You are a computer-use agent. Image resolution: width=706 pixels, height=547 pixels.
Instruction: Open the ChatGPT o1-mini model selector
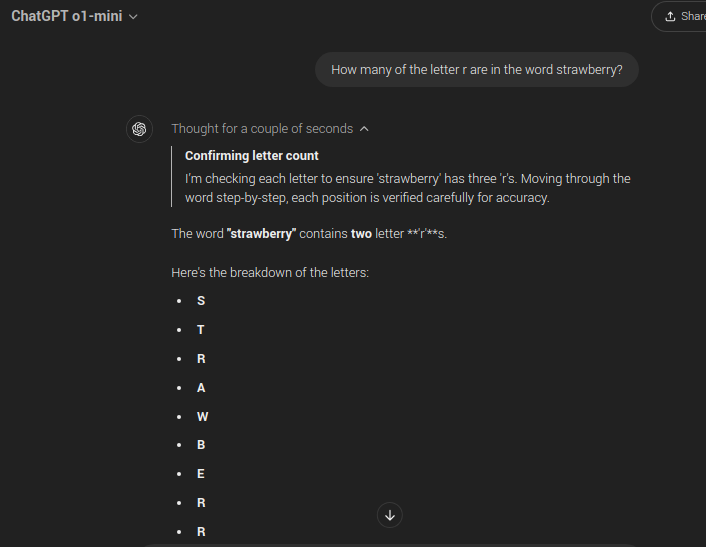(x=66, y=16)
